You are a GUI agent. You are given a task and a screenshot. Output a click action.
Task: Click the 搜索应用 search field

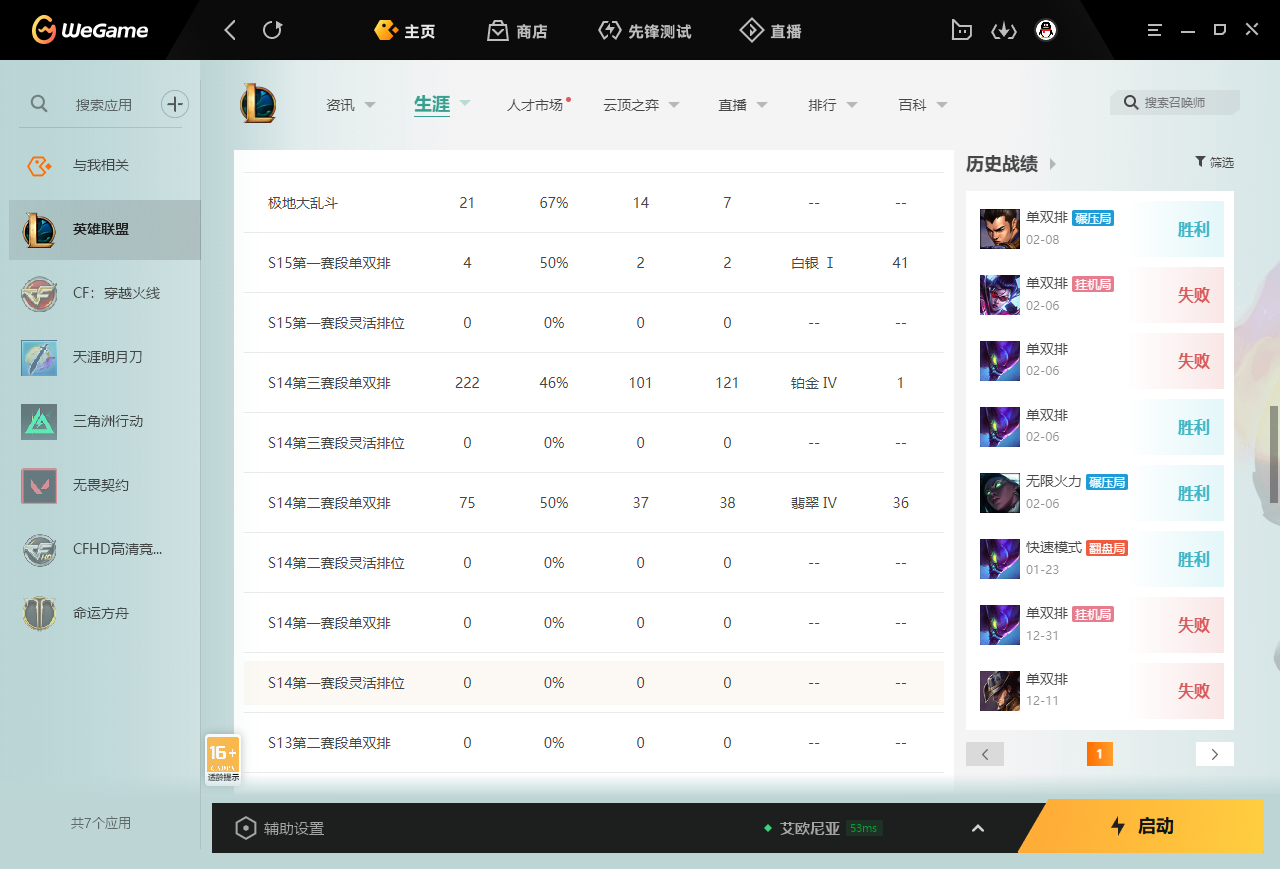click(x=104, y=104)
